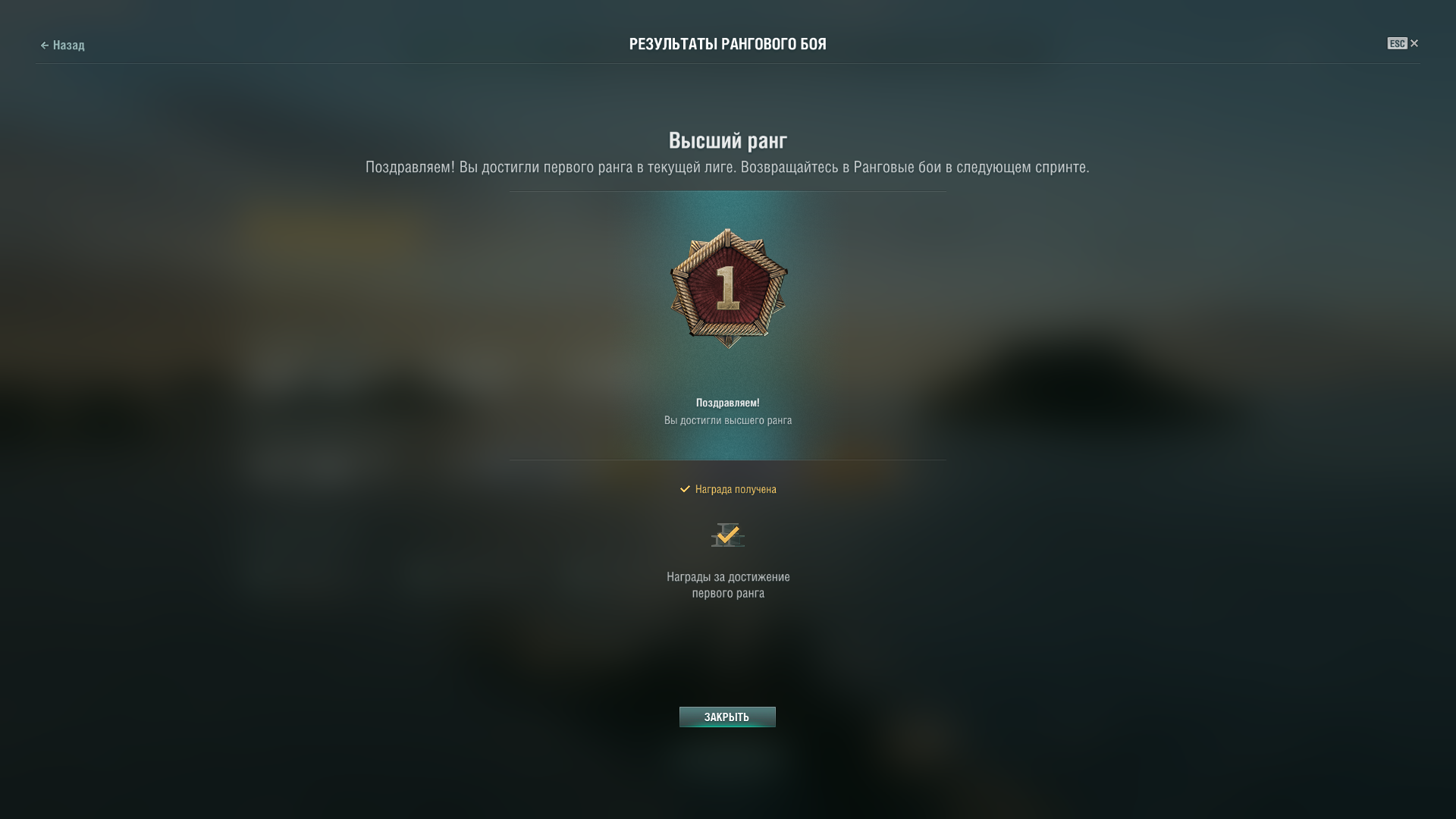
Task: Open Награды за достижение первого ранга label
Action: point(728,585)
